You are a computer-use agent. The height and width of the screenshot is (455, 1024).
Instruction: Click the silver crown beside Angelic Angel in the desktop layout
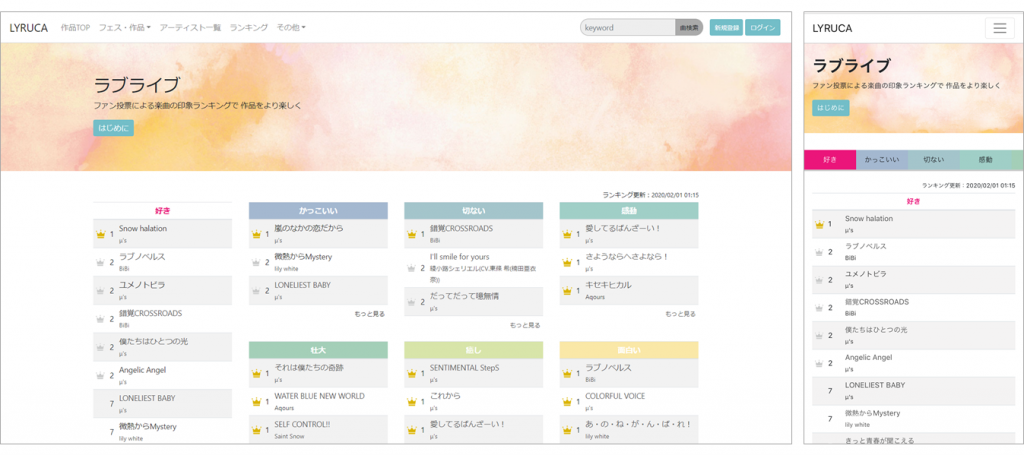pos(101,375)
